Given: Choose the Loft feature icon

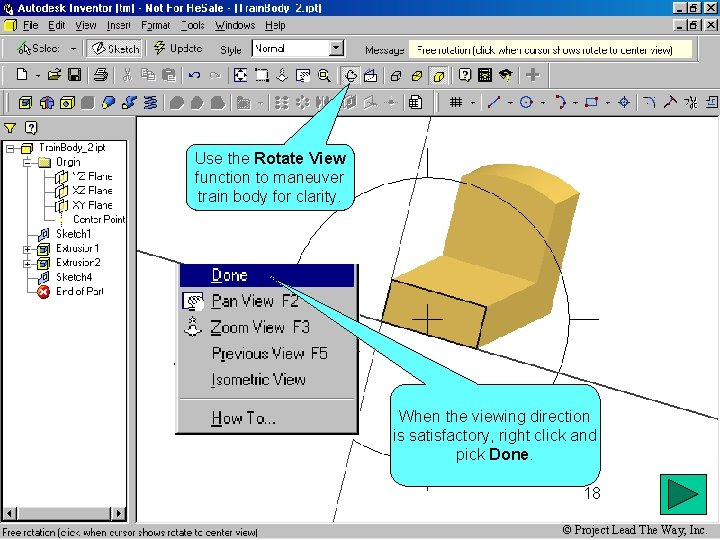Looking at the screenshot, I should point(108,102).
